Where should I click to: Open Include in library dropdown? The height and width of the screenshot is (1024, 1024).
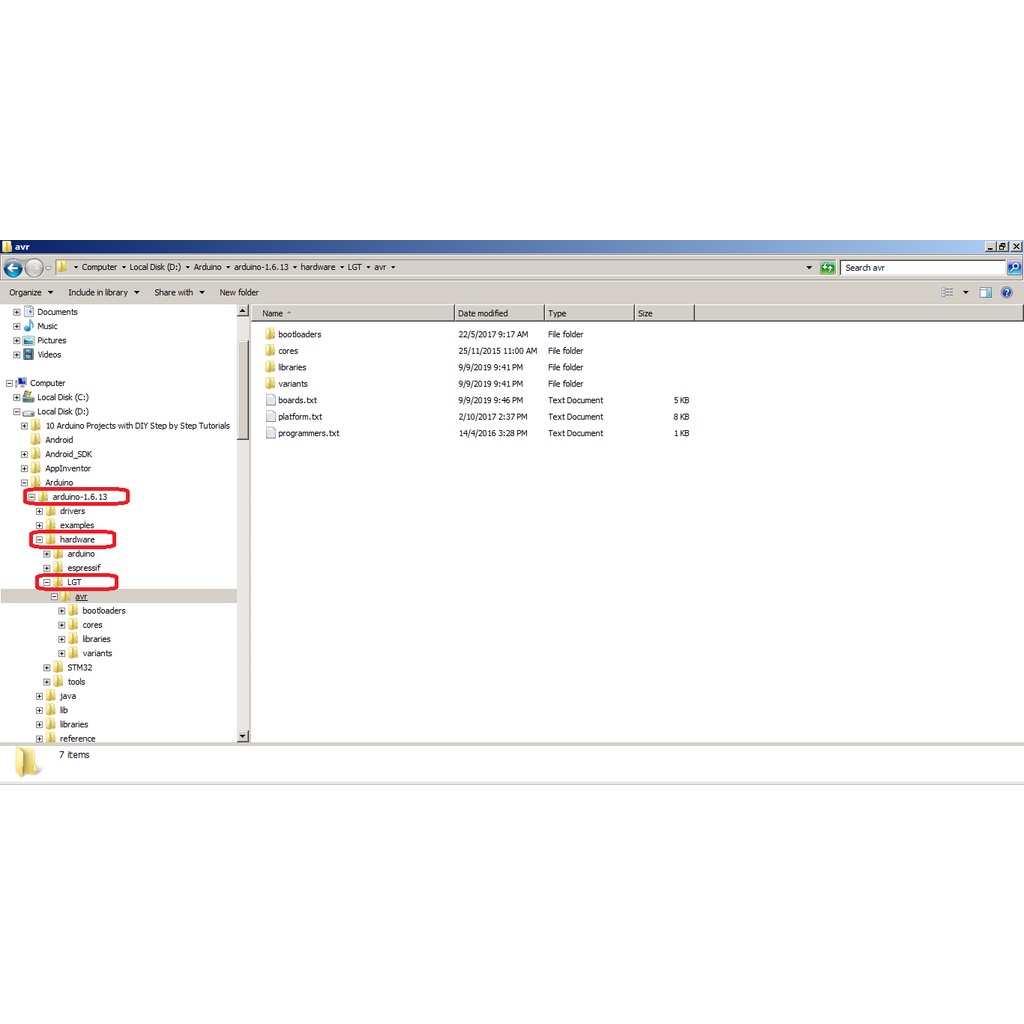pos(102,293)
